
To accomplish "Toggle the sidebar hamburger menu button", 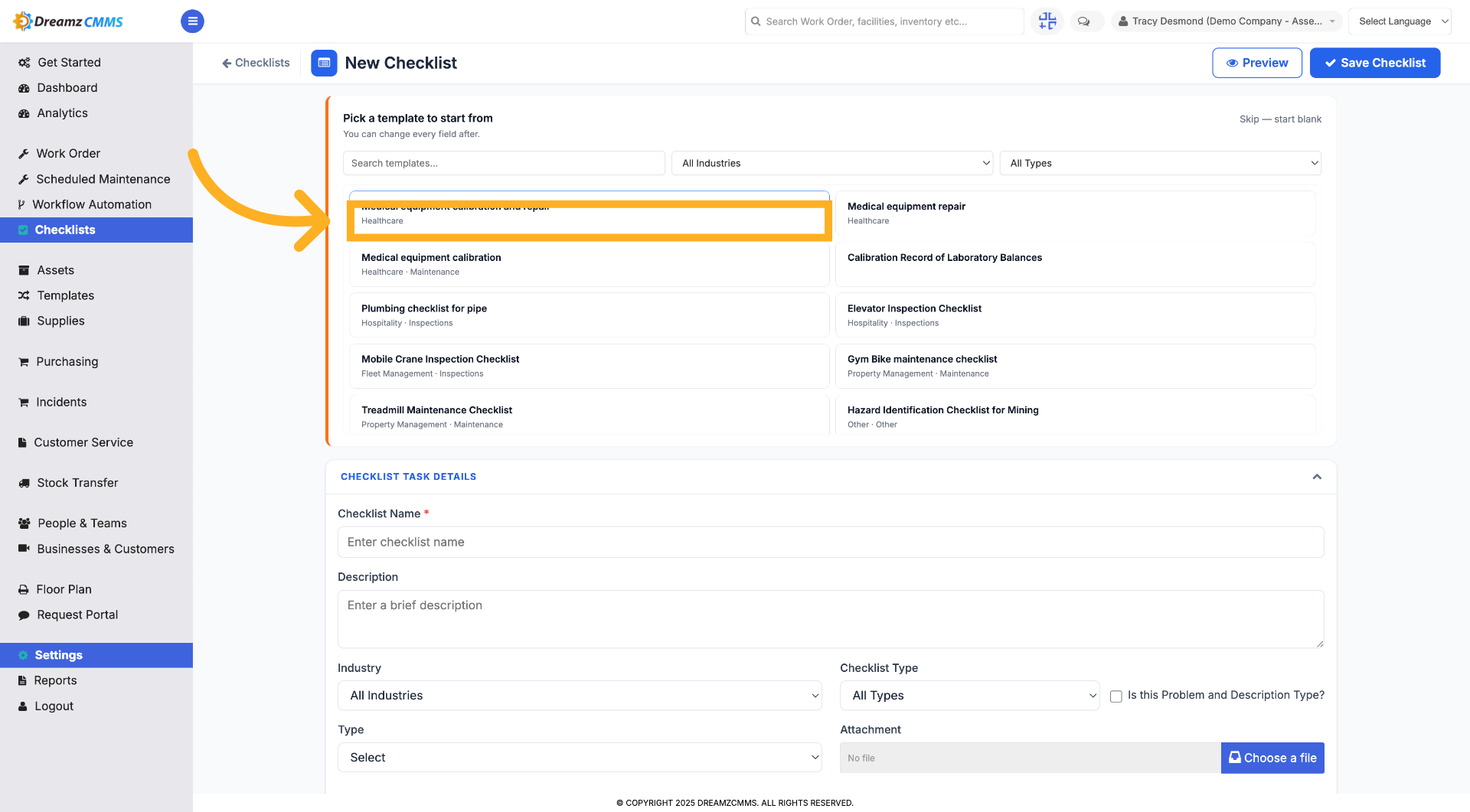I will pos(192,21).
